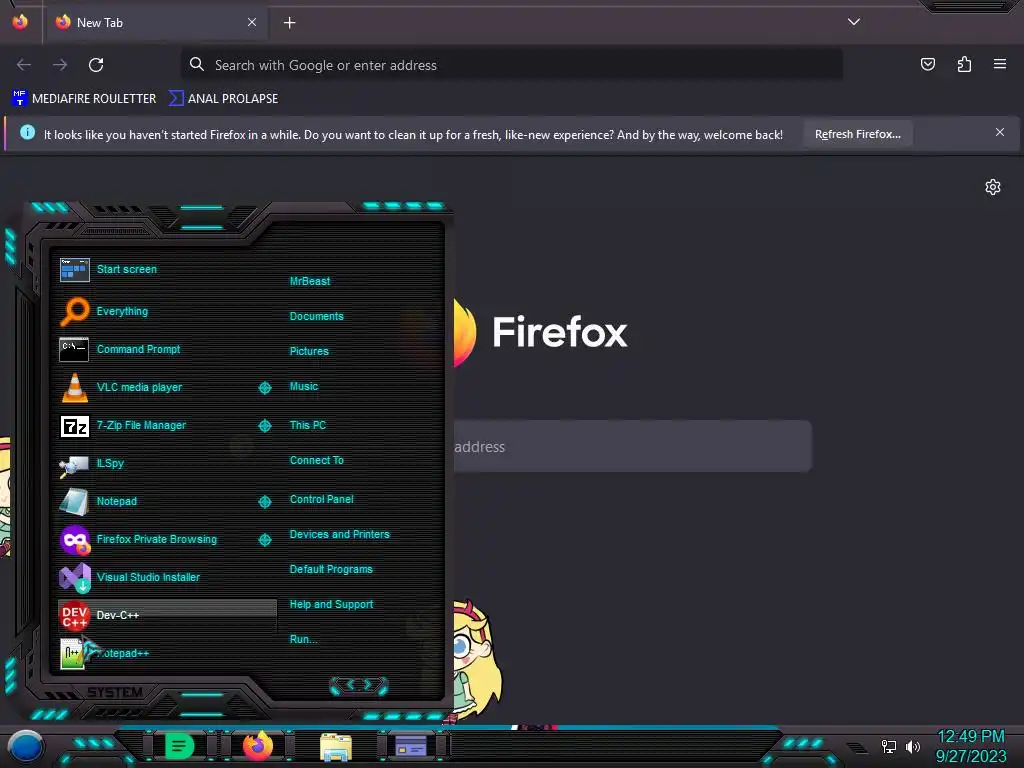Image resolution: width=1024 pixels, height=768 pixels.
Task: Open a new tab with plus button
Action: tap(289, 23)
